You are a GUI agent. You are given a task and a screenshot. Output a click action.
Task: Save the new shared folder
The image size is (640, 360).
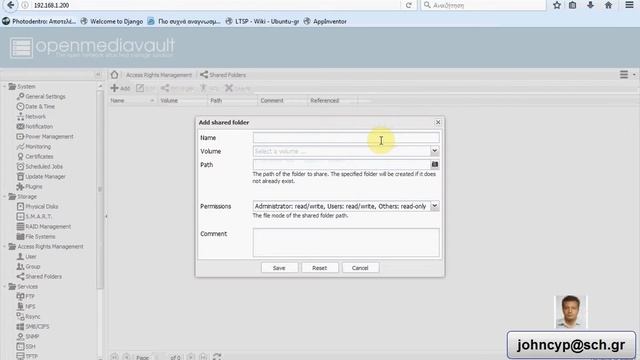[279, 268]
